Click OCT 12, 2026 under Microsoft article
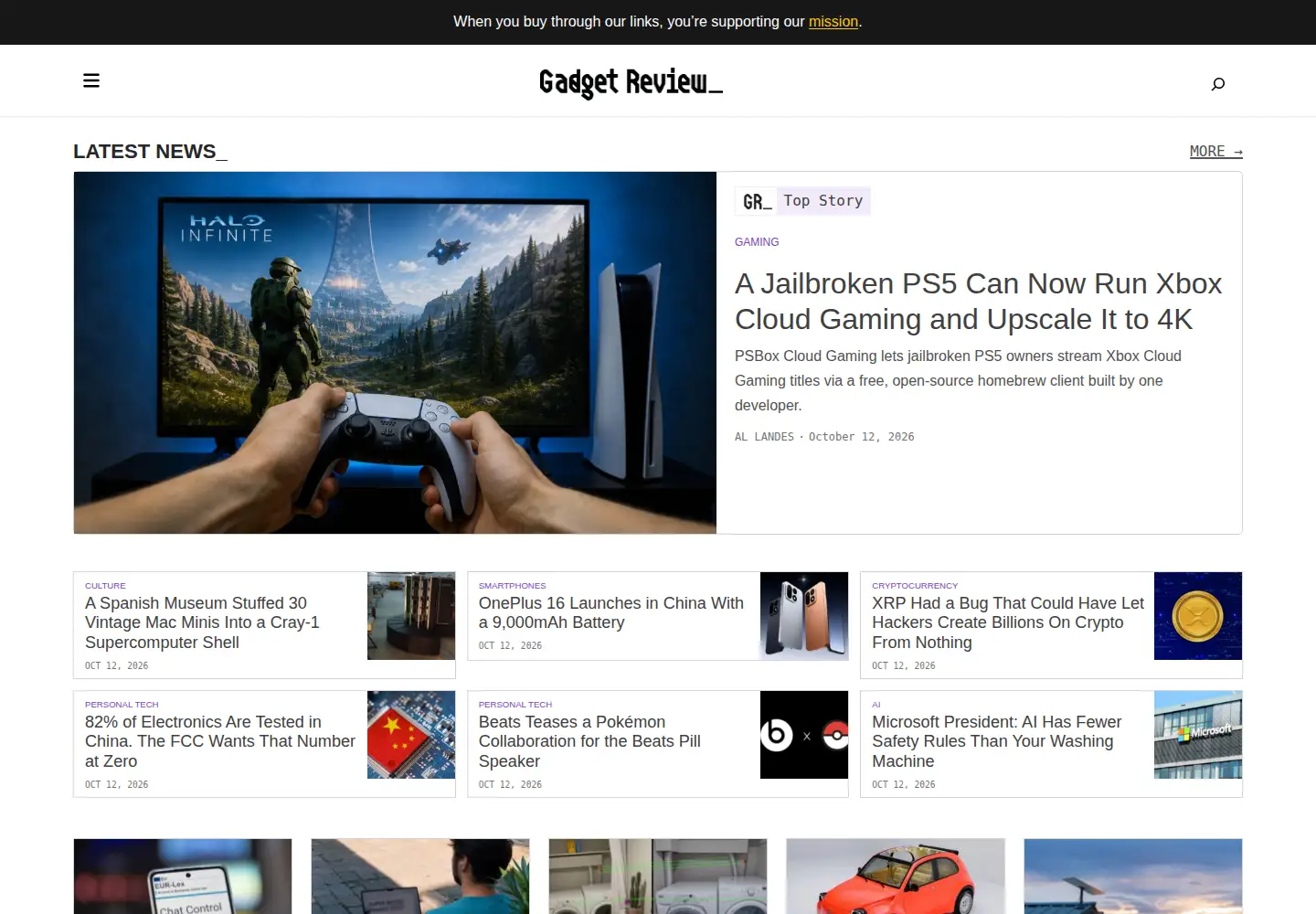 point(904,784)
